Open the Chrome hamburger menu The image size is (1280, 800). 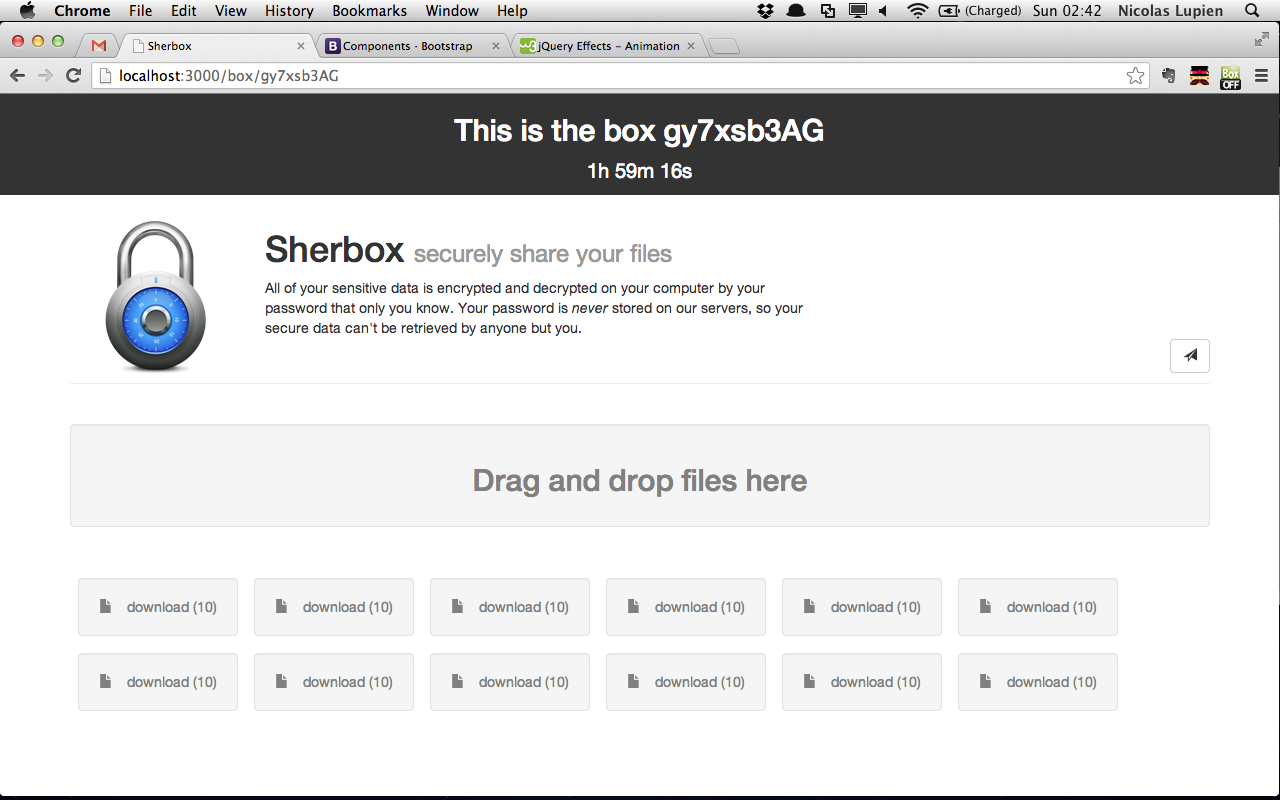[1261, 75]
